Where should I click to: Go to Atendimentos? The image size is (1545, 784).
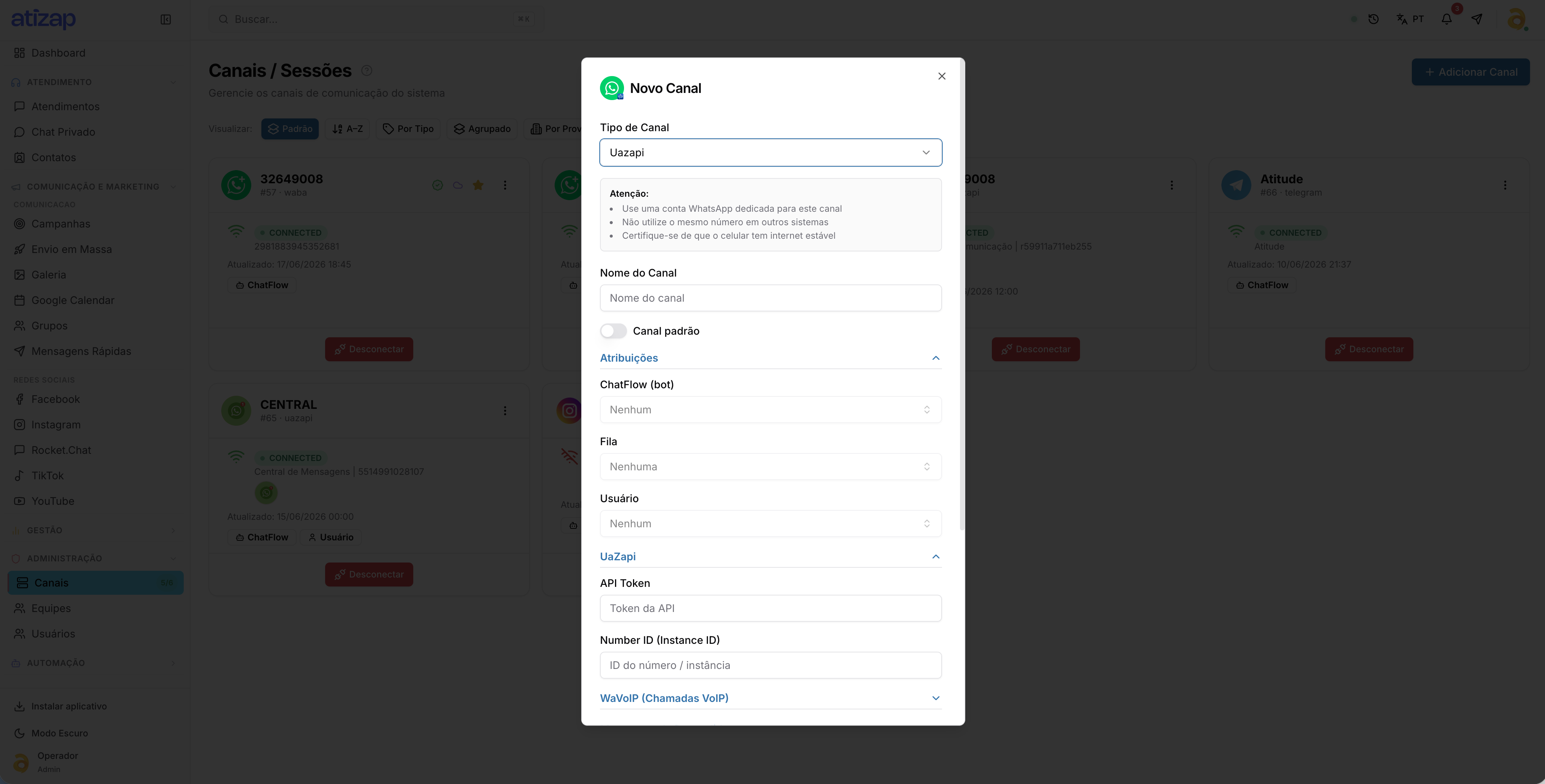[95, 106]
